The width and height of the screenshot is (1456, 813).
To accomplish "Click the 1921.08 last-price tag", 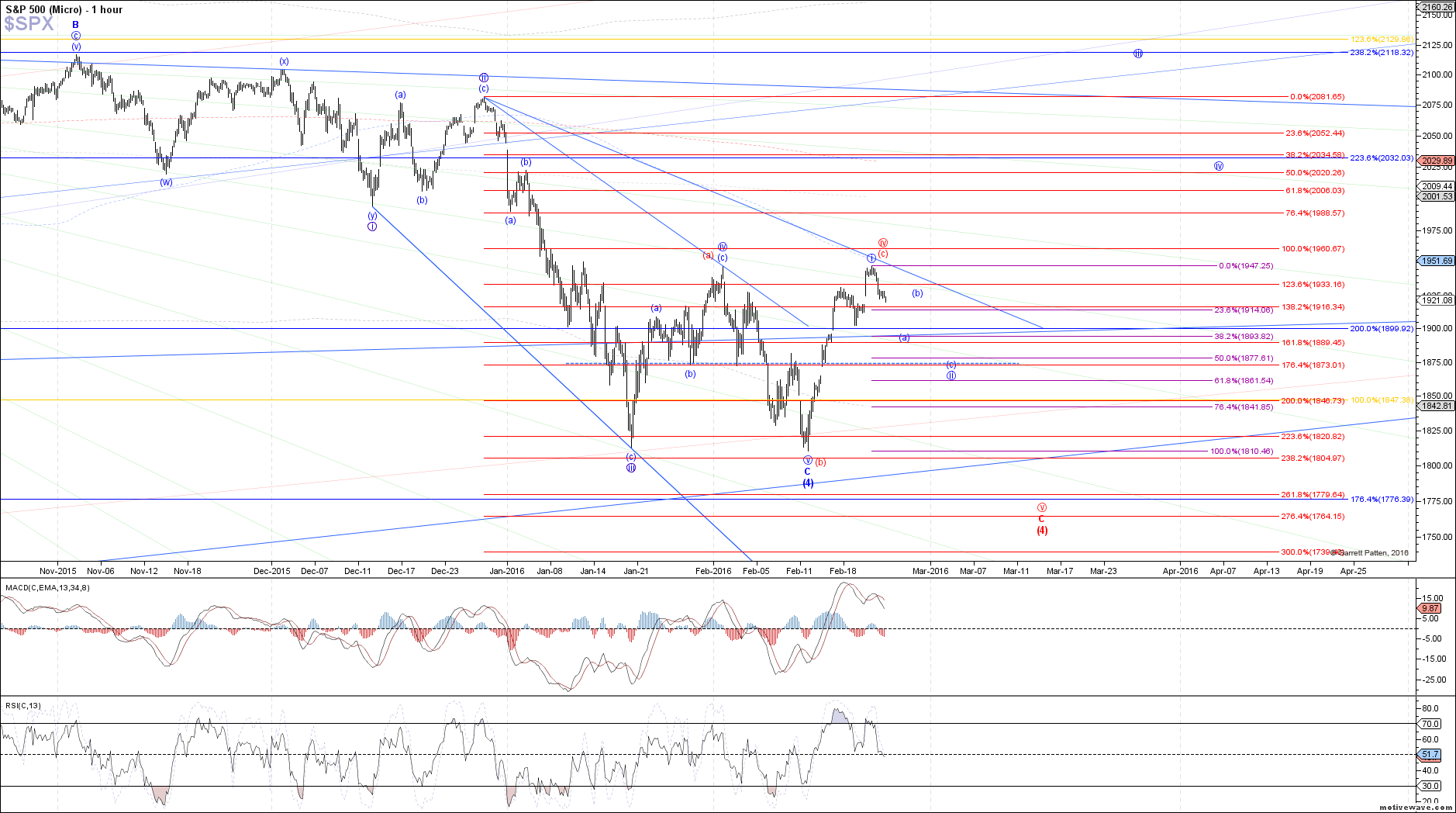I will (1437, 300).
